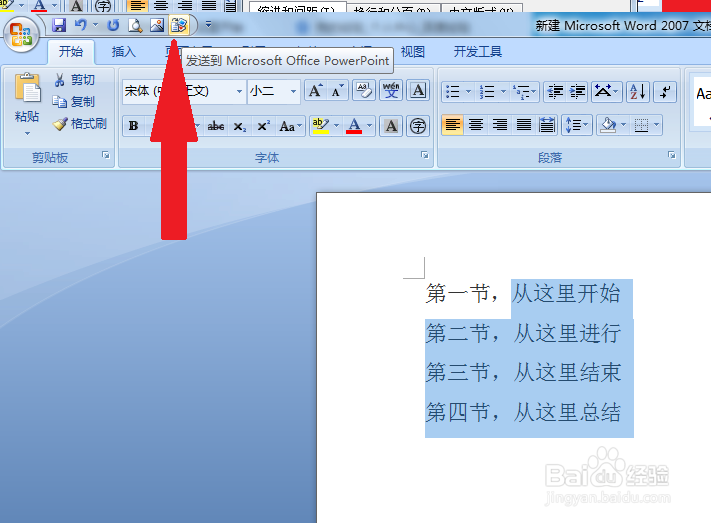
Task: Expand the 粘贴 options arrow
Action: coord(27,133)
